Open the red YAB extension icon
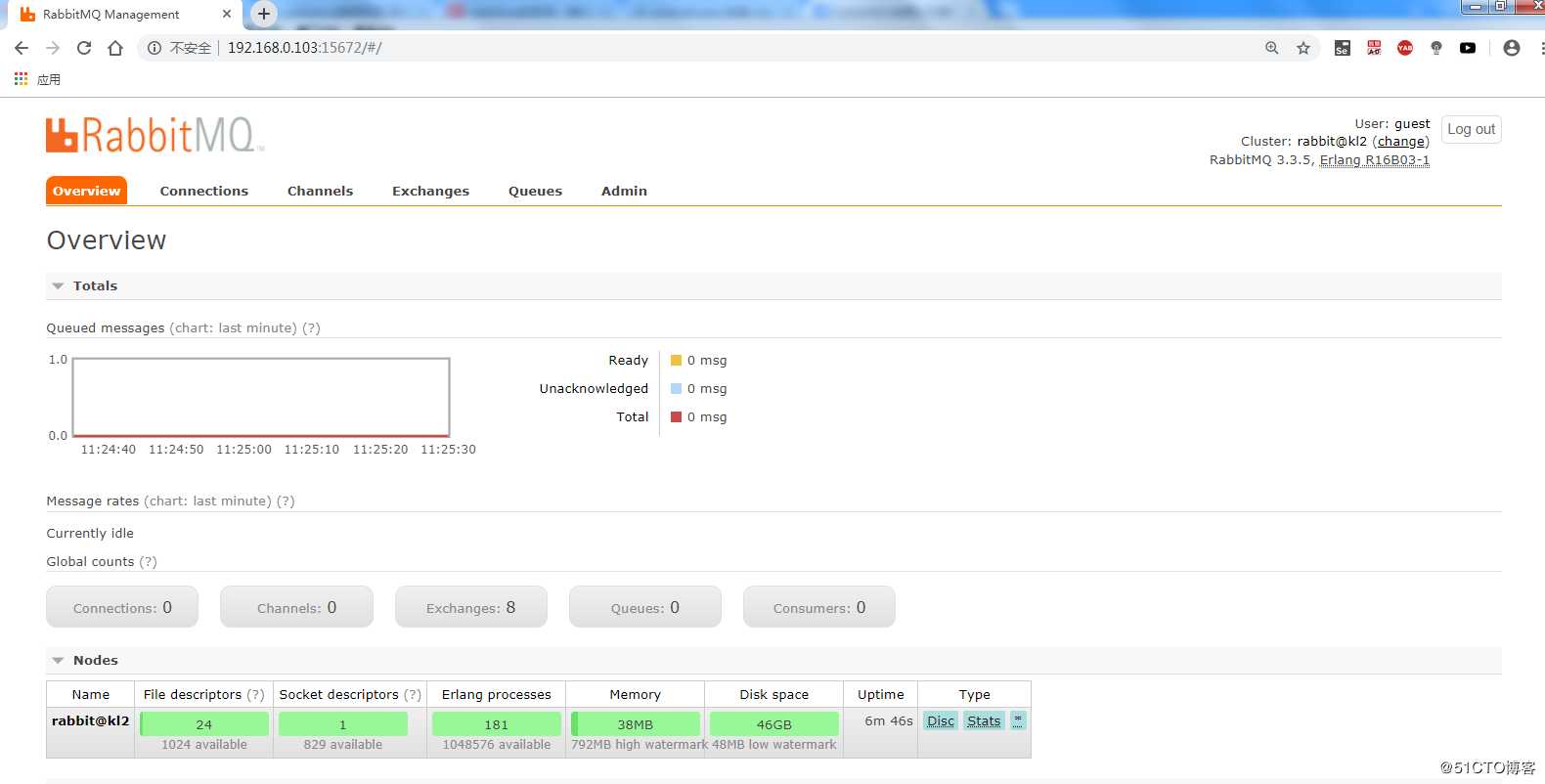 point(1405,48)
